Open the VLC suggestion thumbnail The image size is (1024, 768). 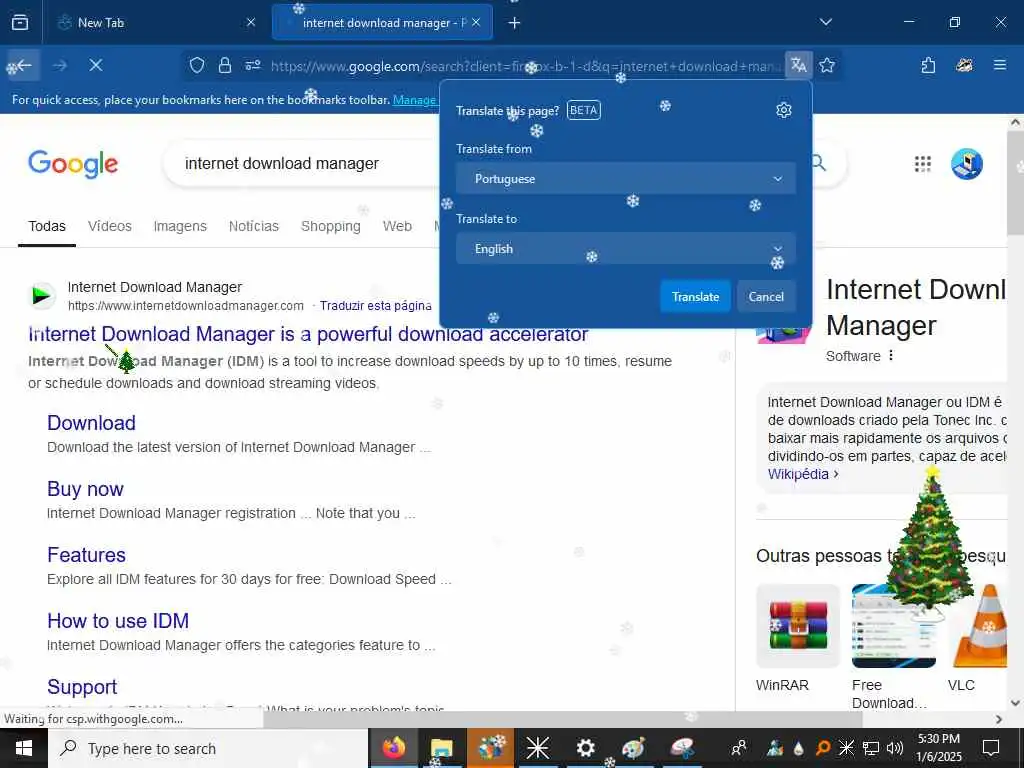pos(980,626)
